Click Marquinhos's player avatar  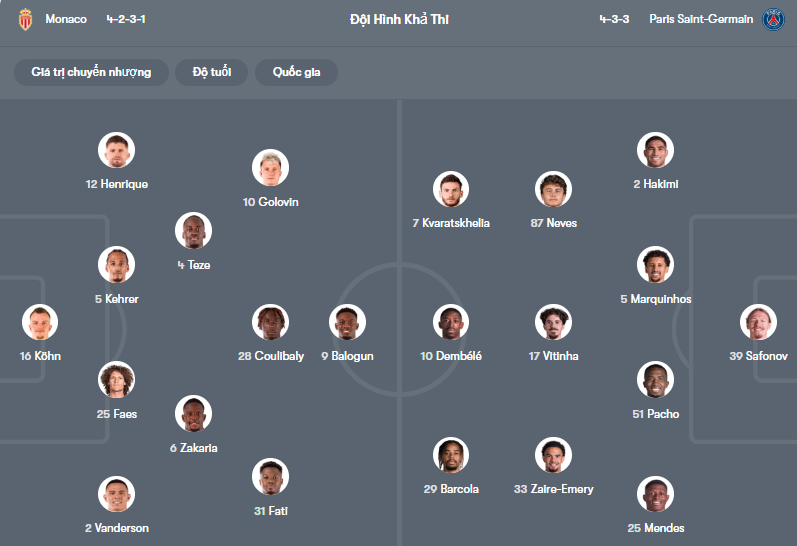tap(655, 265)
